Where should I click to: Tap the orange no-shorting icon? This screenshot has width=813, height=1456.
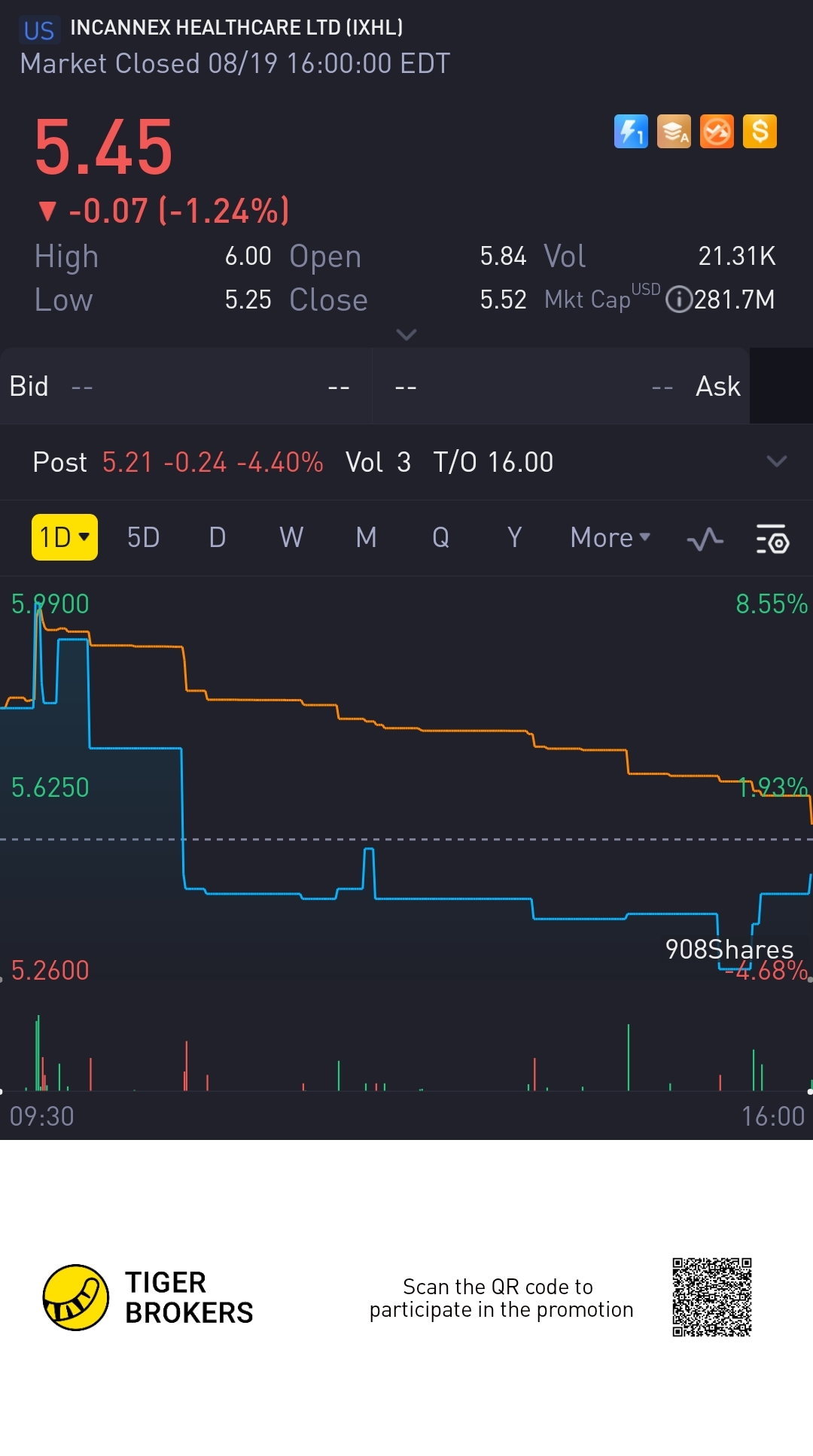coord(717,132)
